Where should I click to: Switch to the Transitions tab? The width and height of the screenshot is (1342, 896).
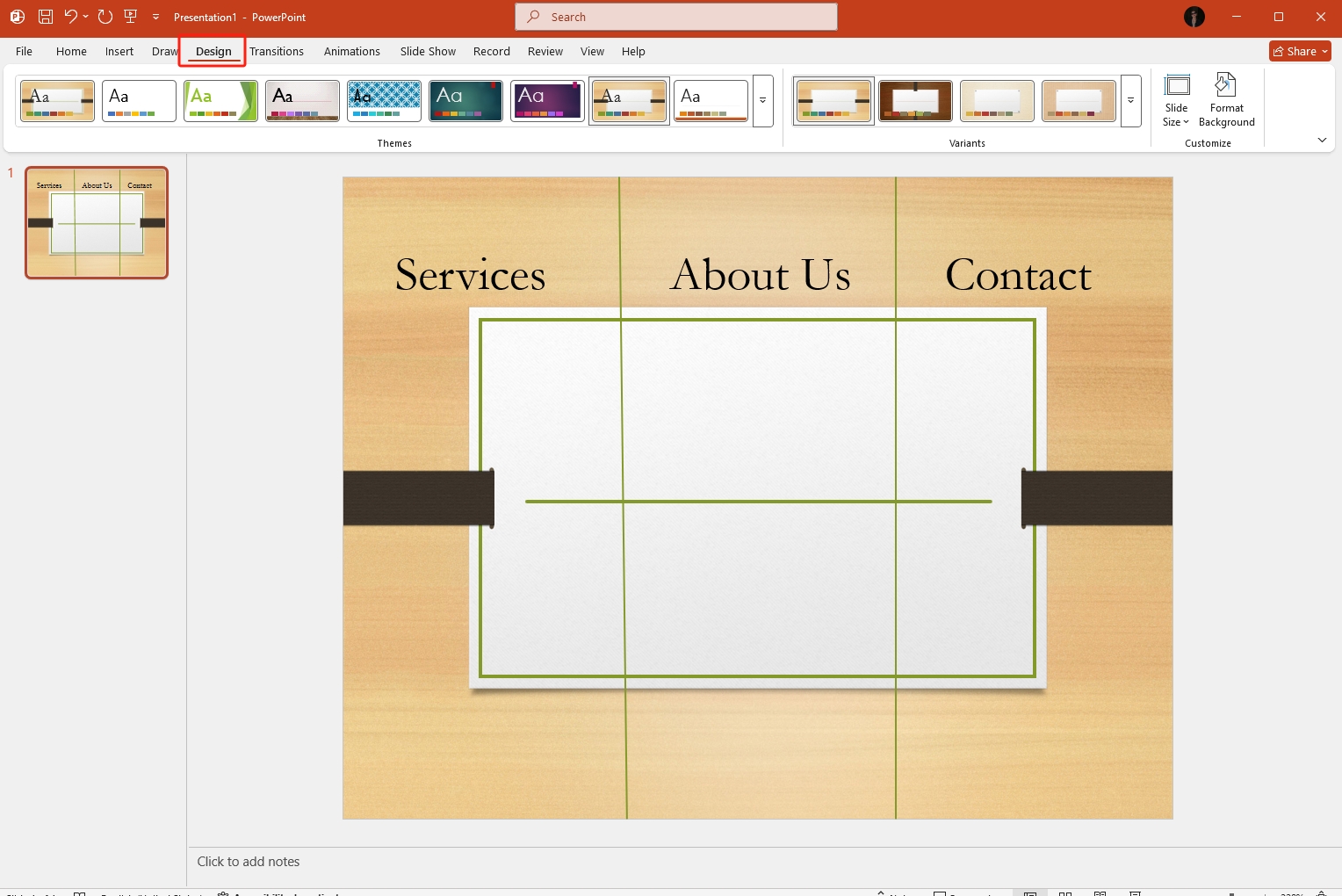point(277,51)
